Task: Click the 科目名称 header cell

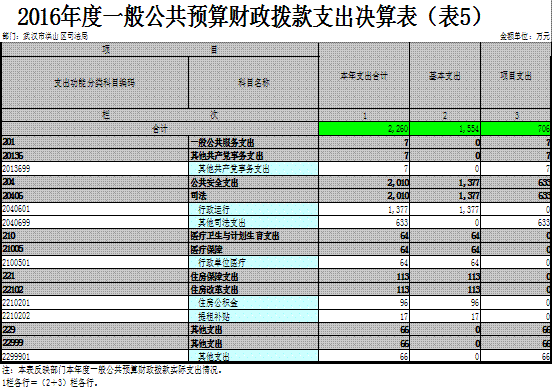Action: (x=254, y=83)
